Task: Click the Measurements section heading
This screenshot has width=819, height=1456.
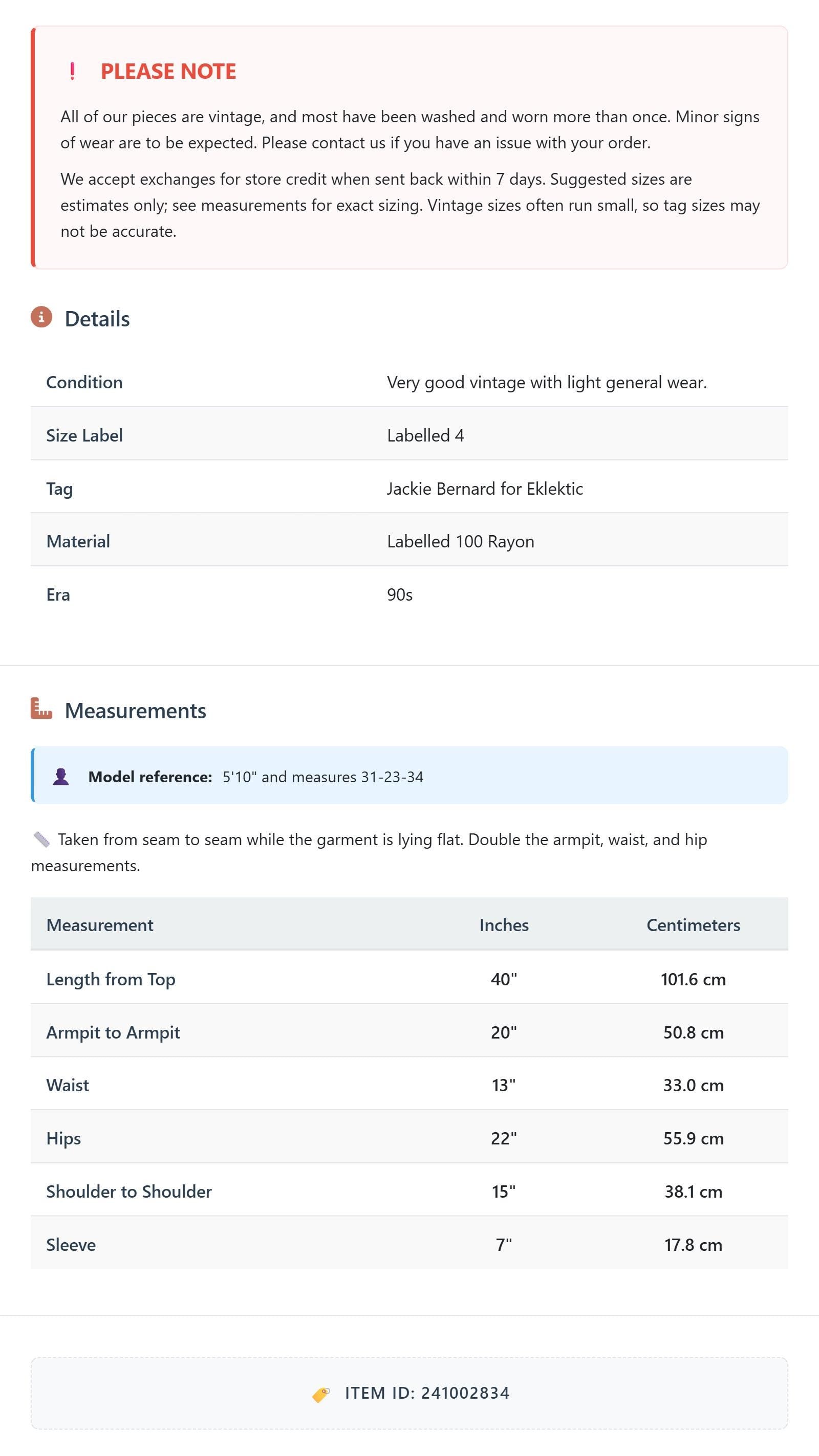Action: (x=136, y=711)
